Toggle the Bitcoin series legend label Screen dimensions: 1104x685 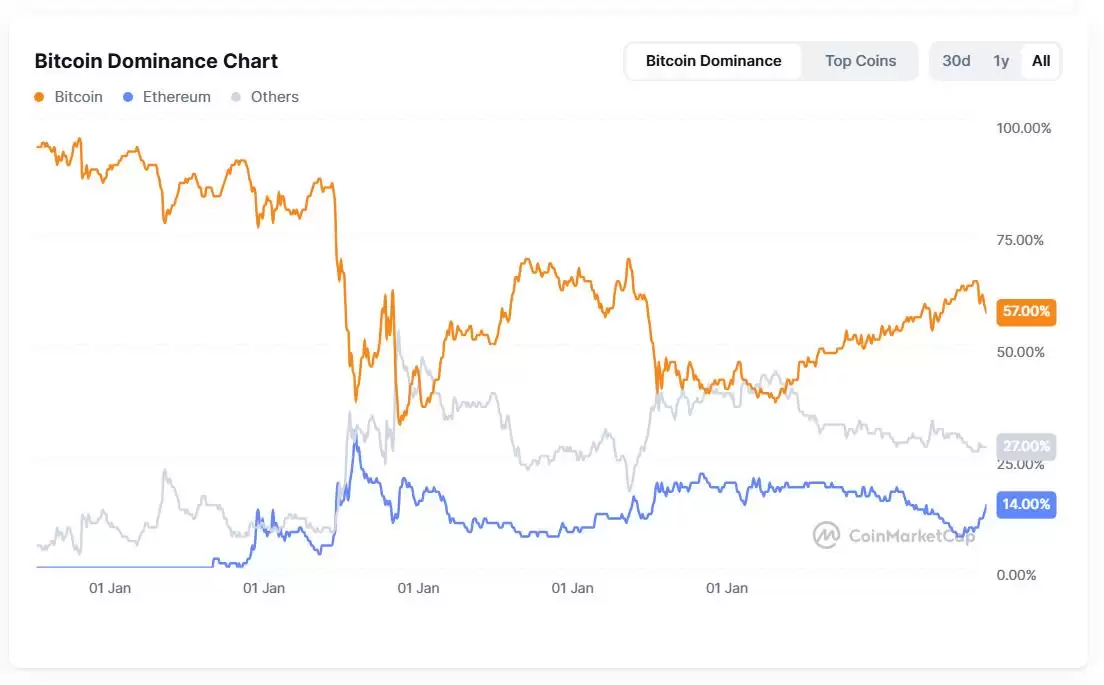[x=78, y=97]
